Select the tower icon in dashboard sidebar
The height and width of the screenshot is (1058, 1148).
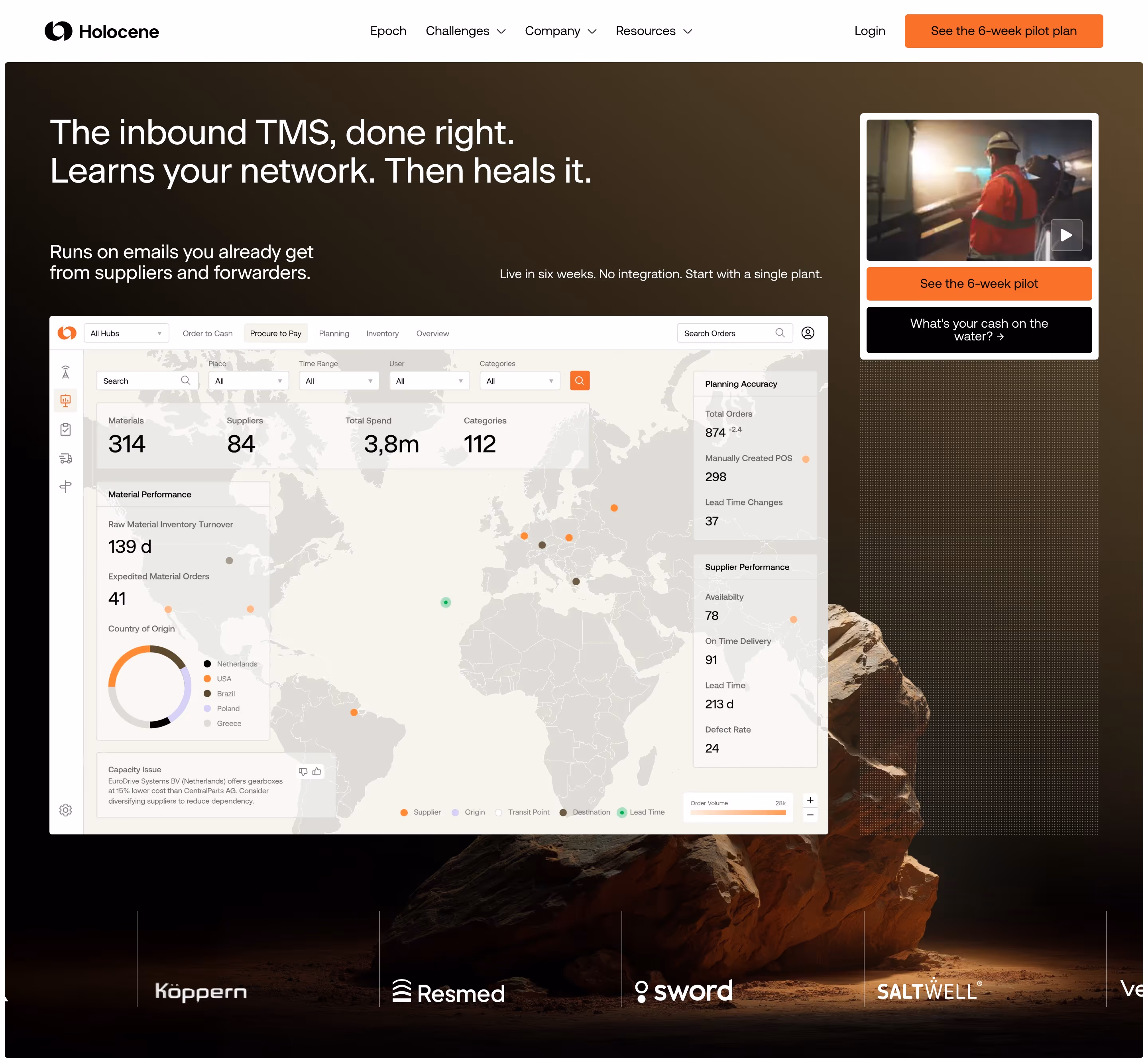(66, 372)
